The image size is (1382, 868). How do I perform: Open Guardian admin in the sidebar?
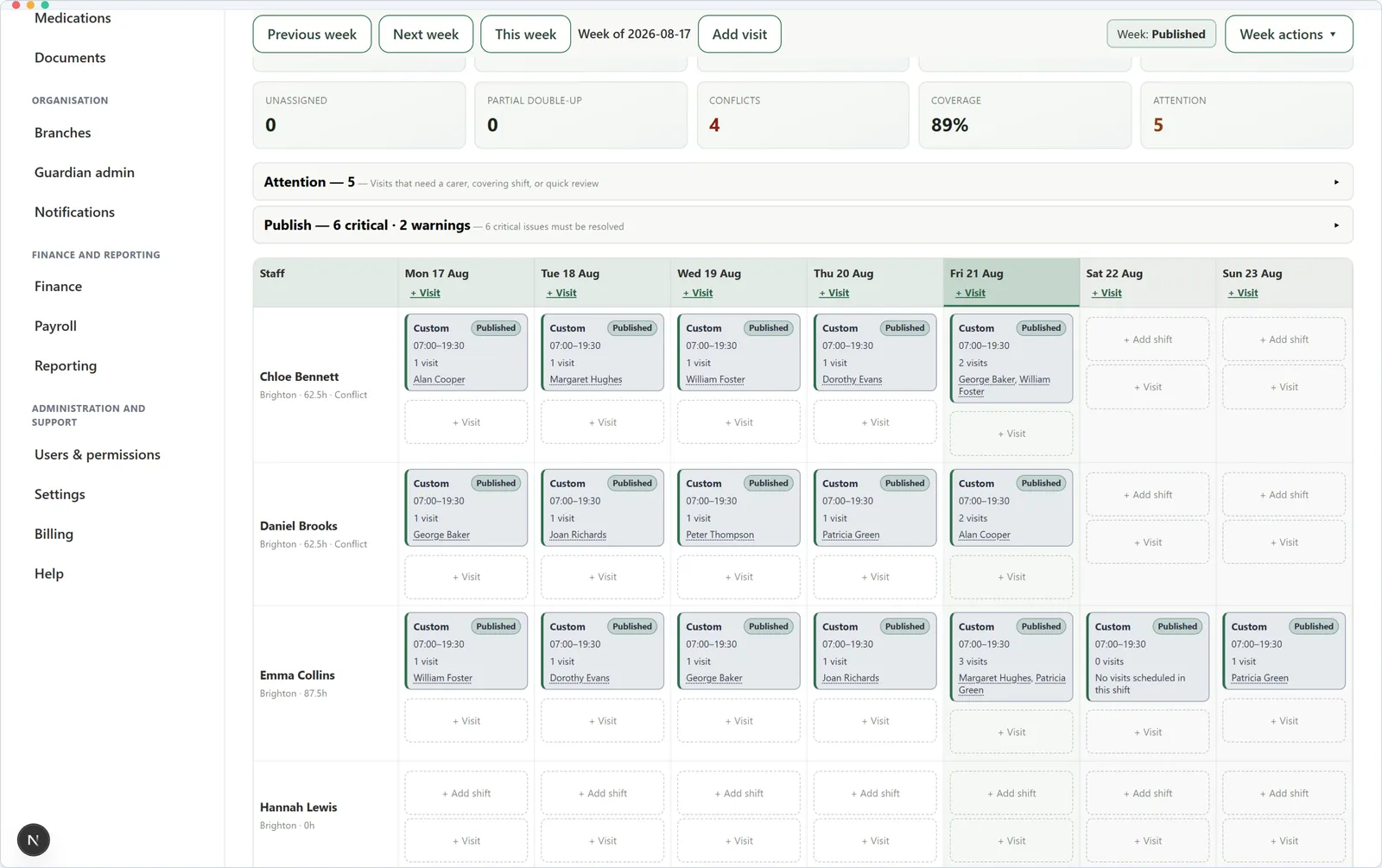point(85,173)
